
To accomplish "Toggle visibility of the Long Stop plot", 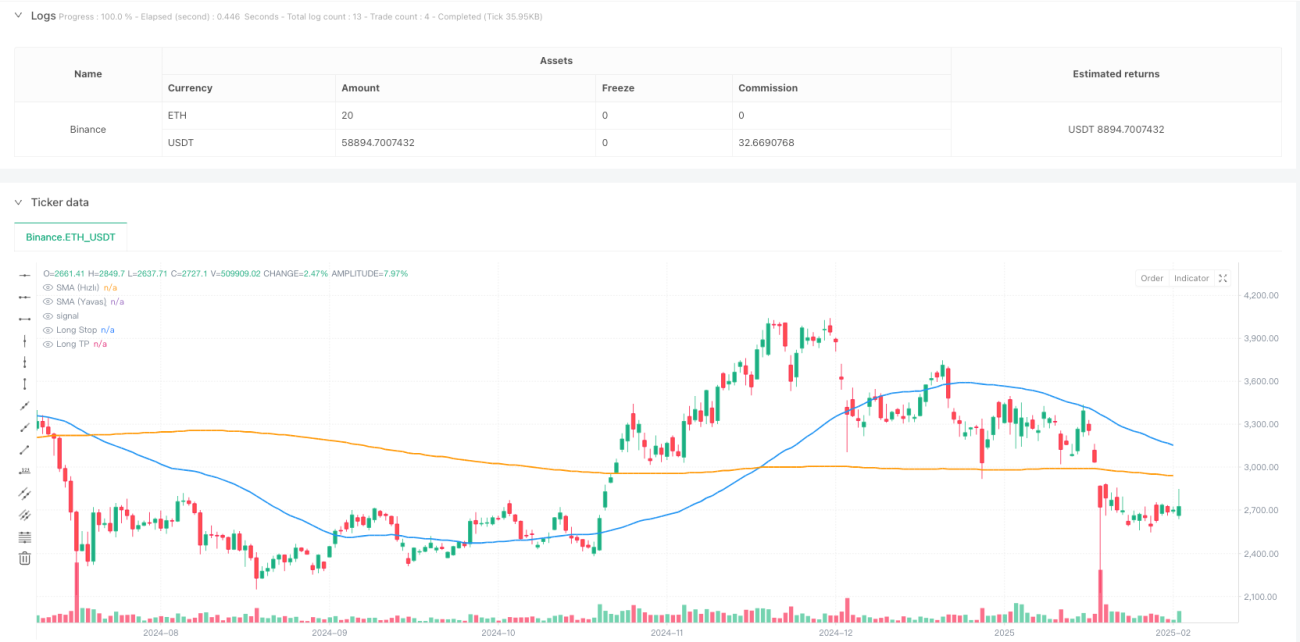I will 48,330.
